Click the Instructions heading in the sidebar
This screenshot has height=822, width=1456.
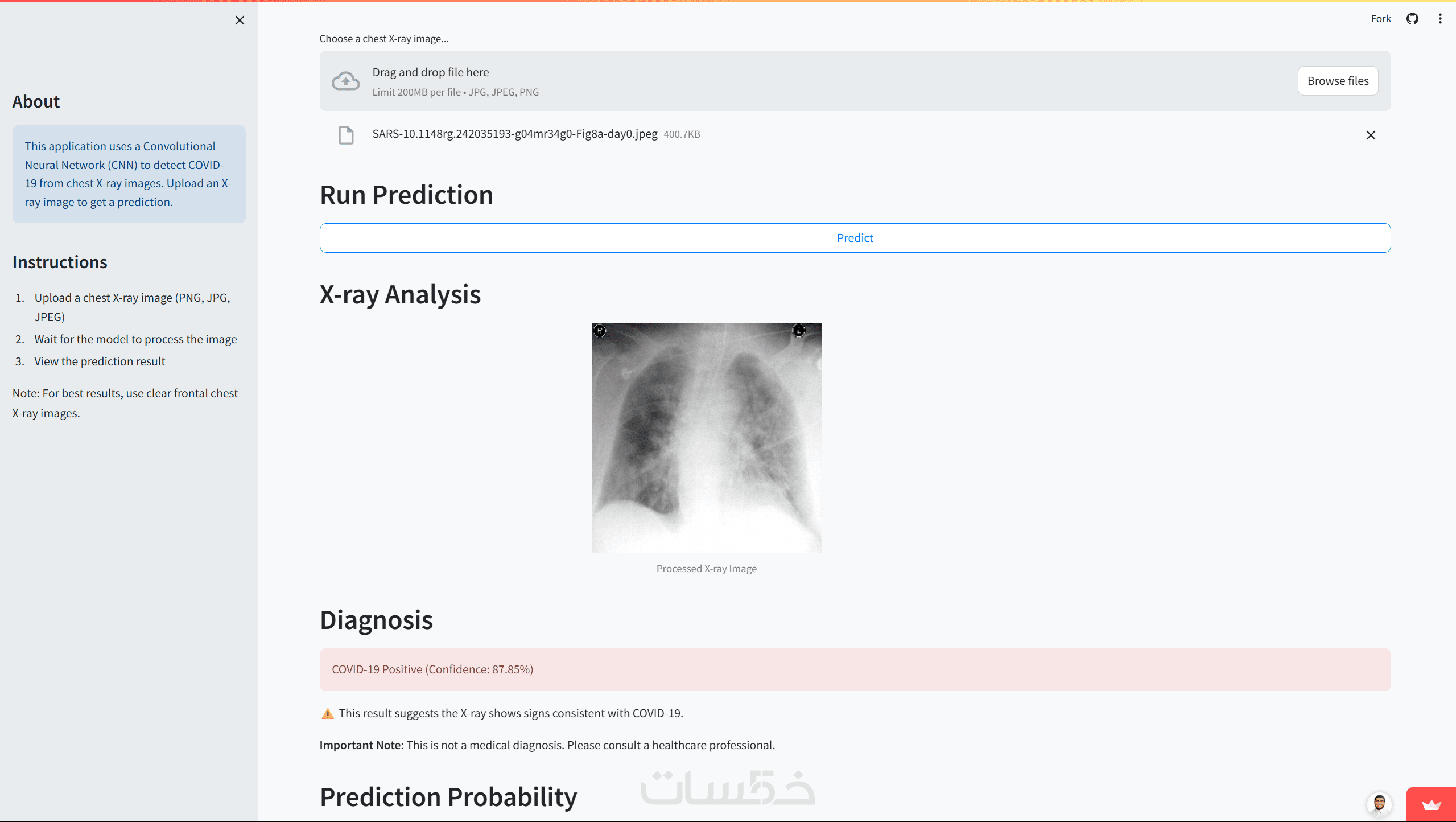(x=60, y=262)
